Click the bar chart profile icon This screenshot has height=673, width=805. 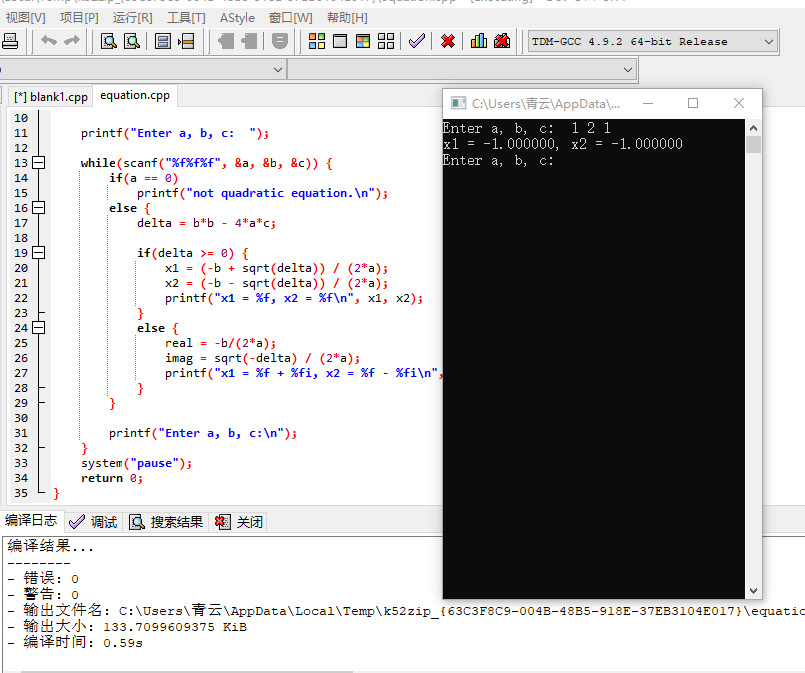[x=479, y=41]
